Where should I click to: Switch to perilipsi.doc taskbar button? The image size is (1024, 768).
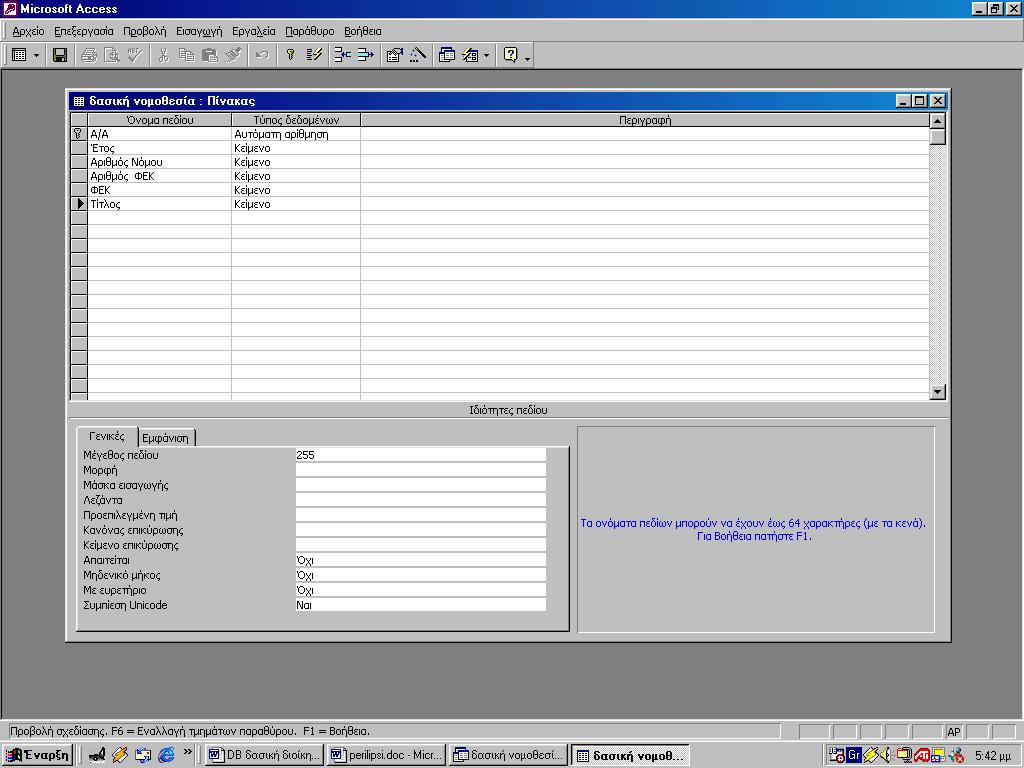click(387, 756)
